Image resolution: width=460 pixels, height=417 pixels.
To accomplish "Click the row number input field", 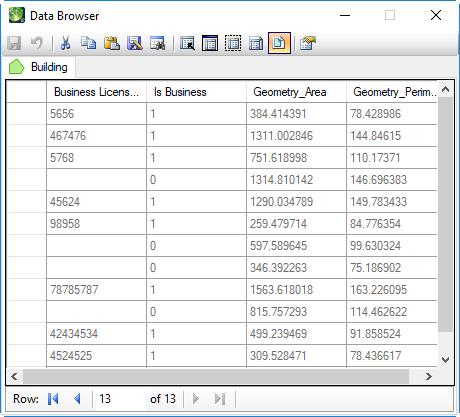I will [121, 399].
